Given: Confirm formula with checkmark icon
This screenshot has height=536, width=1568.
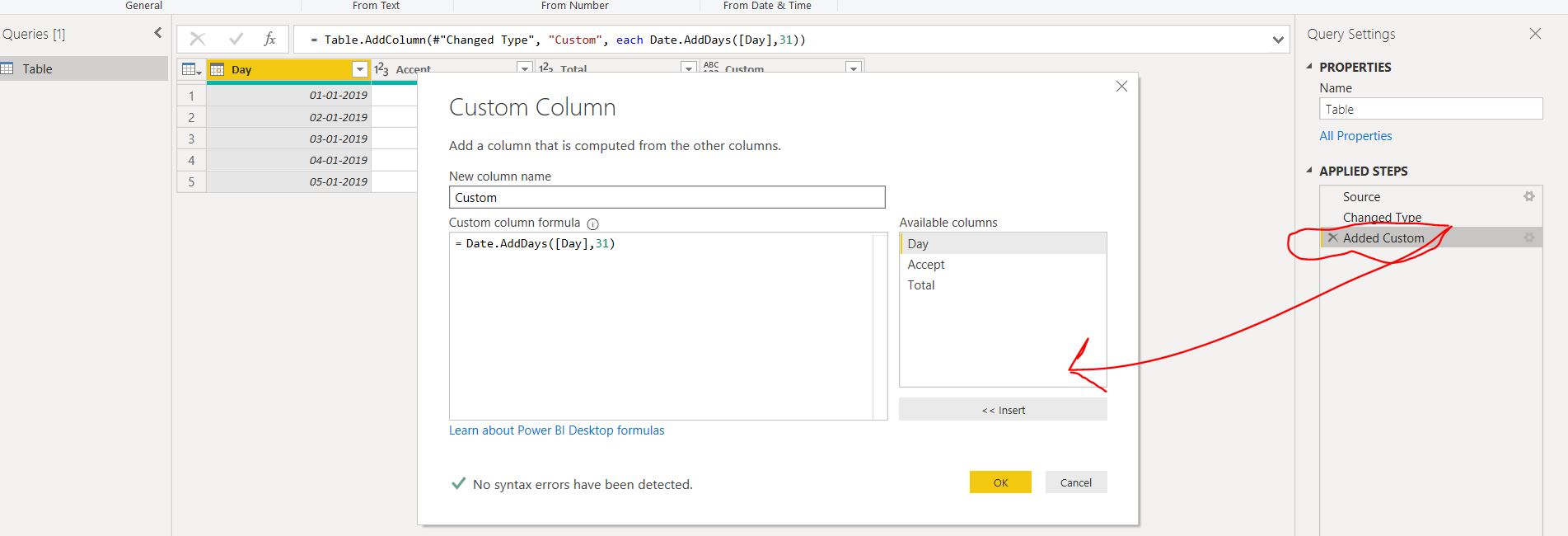Looking at the screenshot, I should click(x=236, y=39).
